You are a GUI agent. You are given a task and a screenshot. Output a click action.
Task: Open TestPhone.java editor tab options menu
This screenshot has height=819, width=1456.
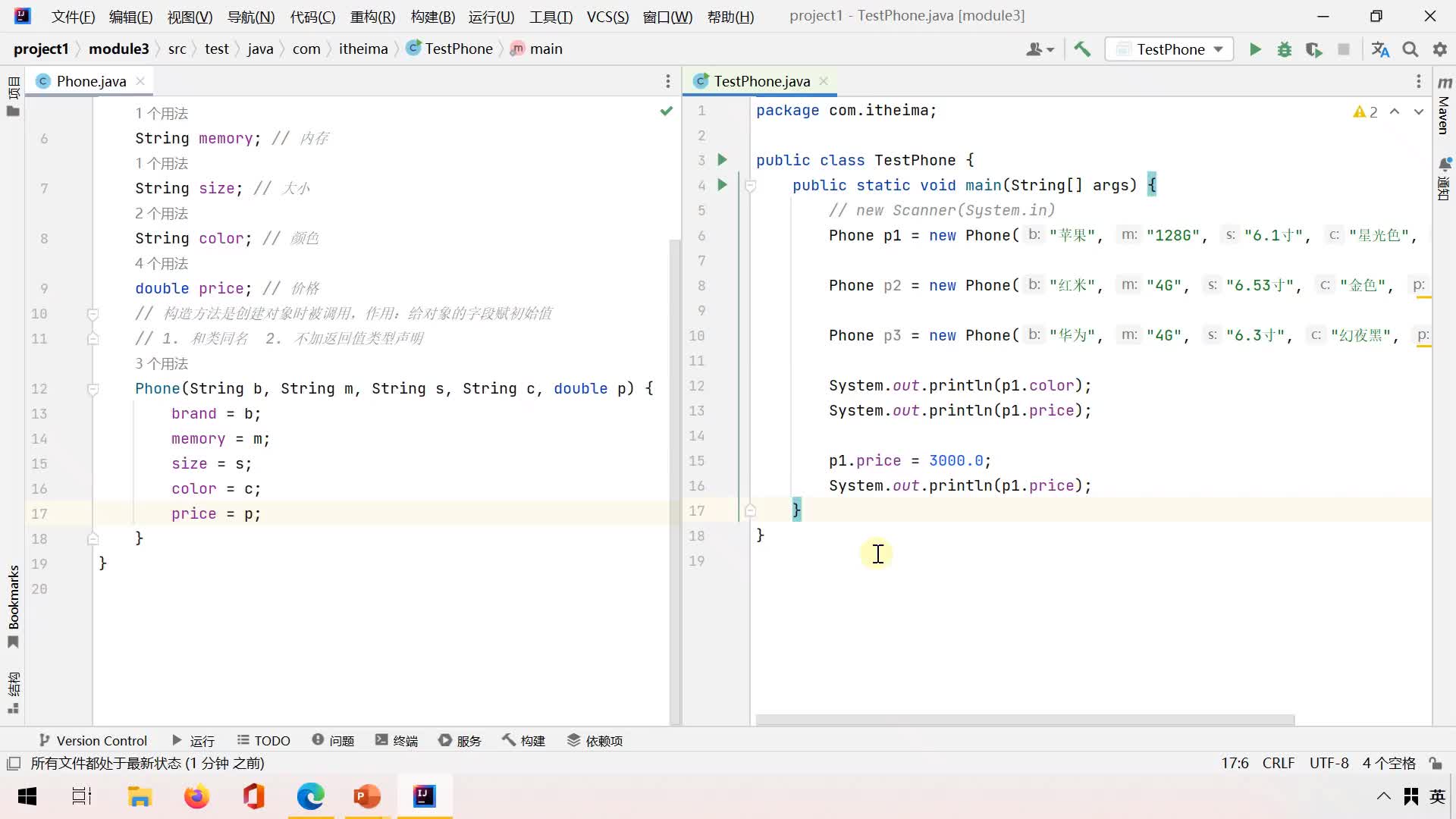(1418, 81)
